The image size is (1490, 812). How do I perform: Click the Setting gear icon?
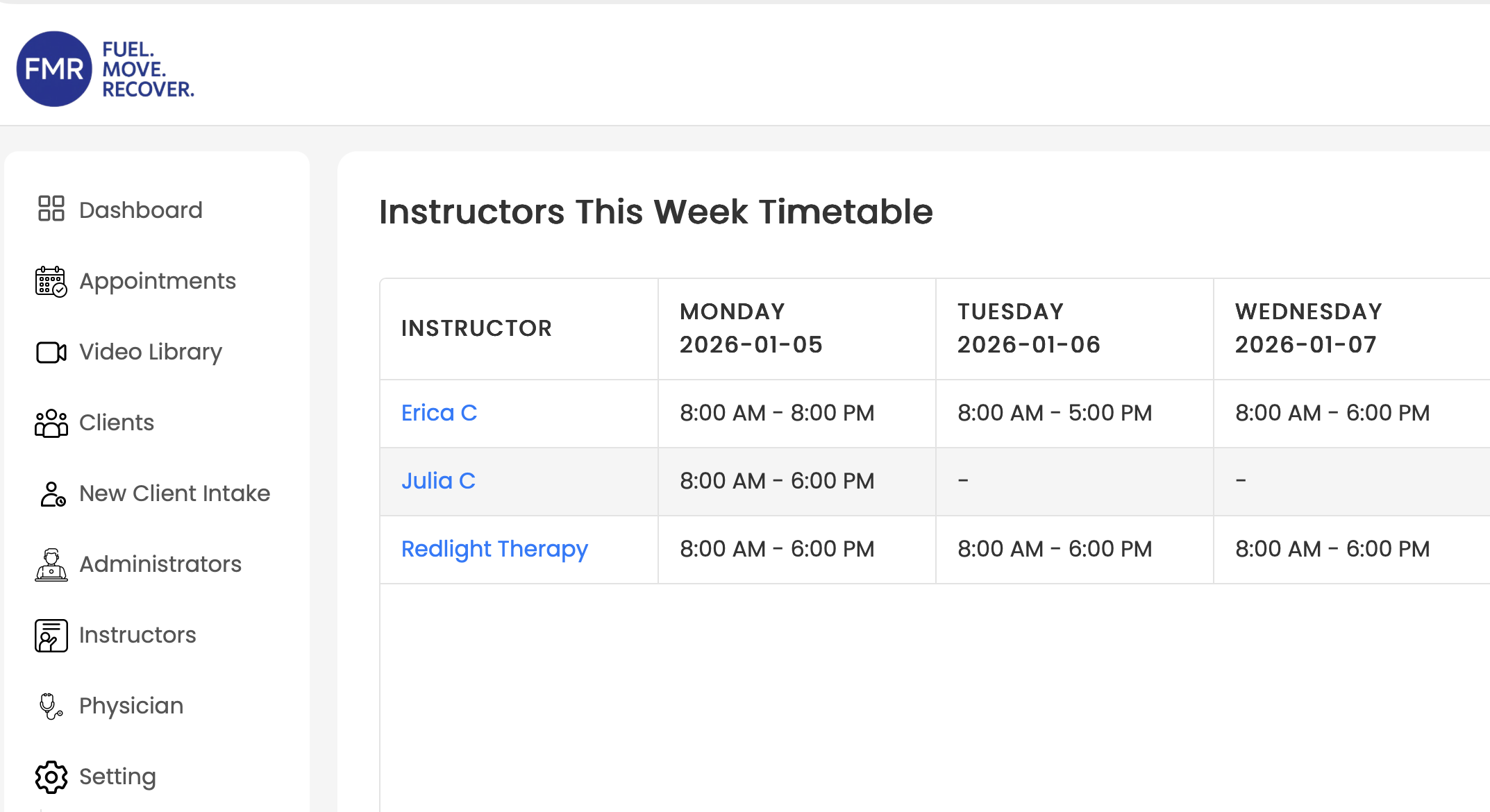pos(51,777)
